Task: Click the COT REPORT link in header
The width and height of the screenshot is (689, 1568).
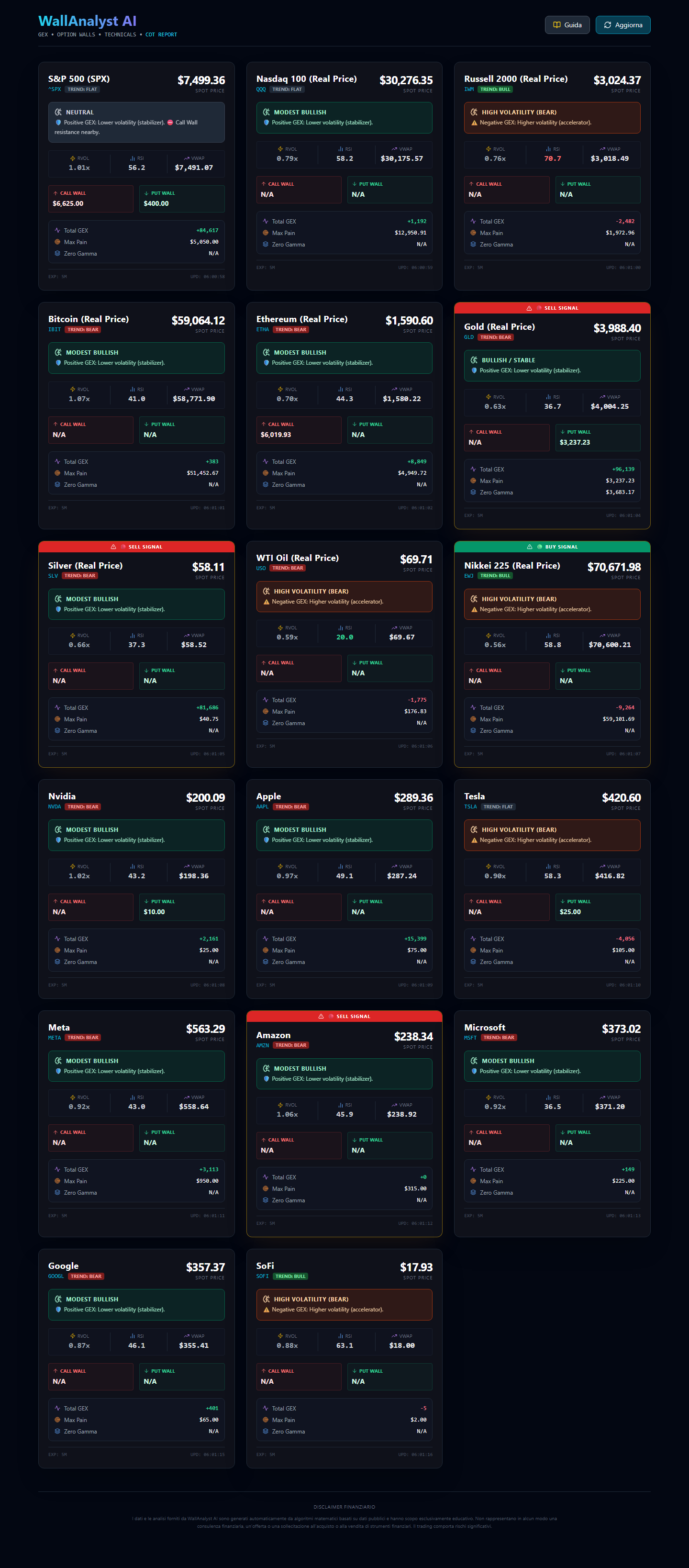Action: (161, 34)
